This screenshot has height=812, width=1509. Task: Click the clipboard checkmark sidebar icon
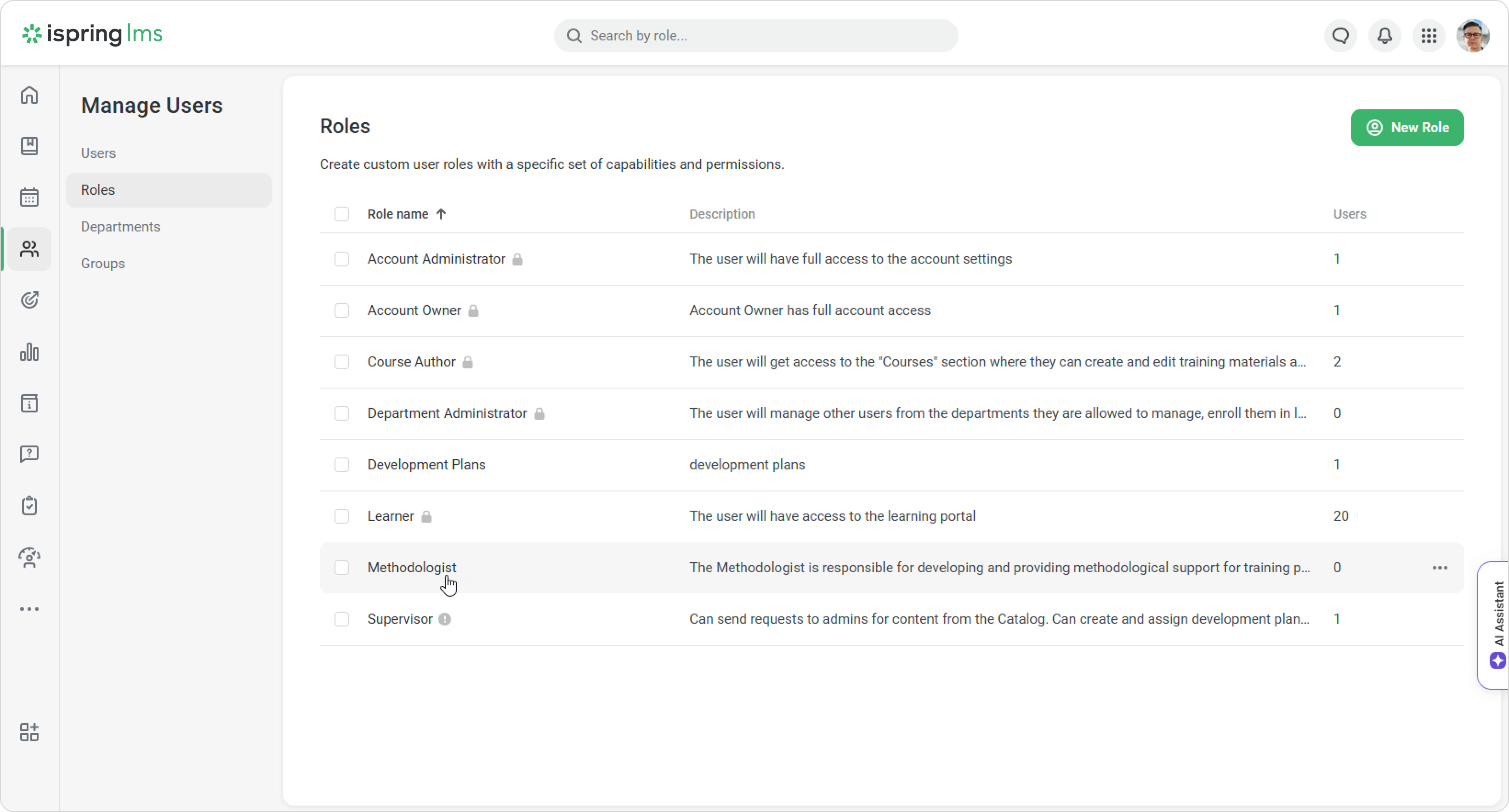(x=29, y=506)
